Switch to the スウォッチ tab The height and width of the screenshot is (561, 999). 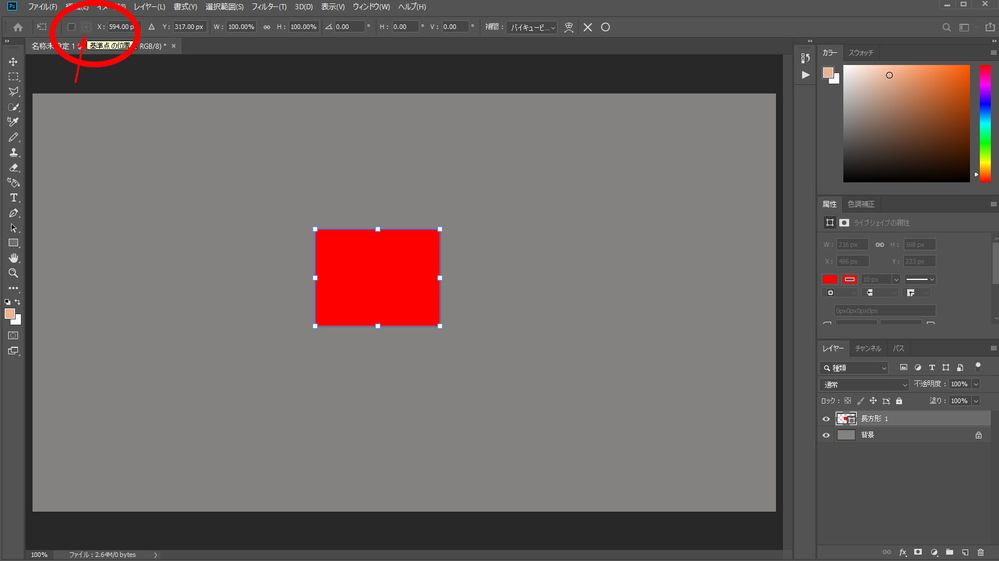click(x=861, y=53)
